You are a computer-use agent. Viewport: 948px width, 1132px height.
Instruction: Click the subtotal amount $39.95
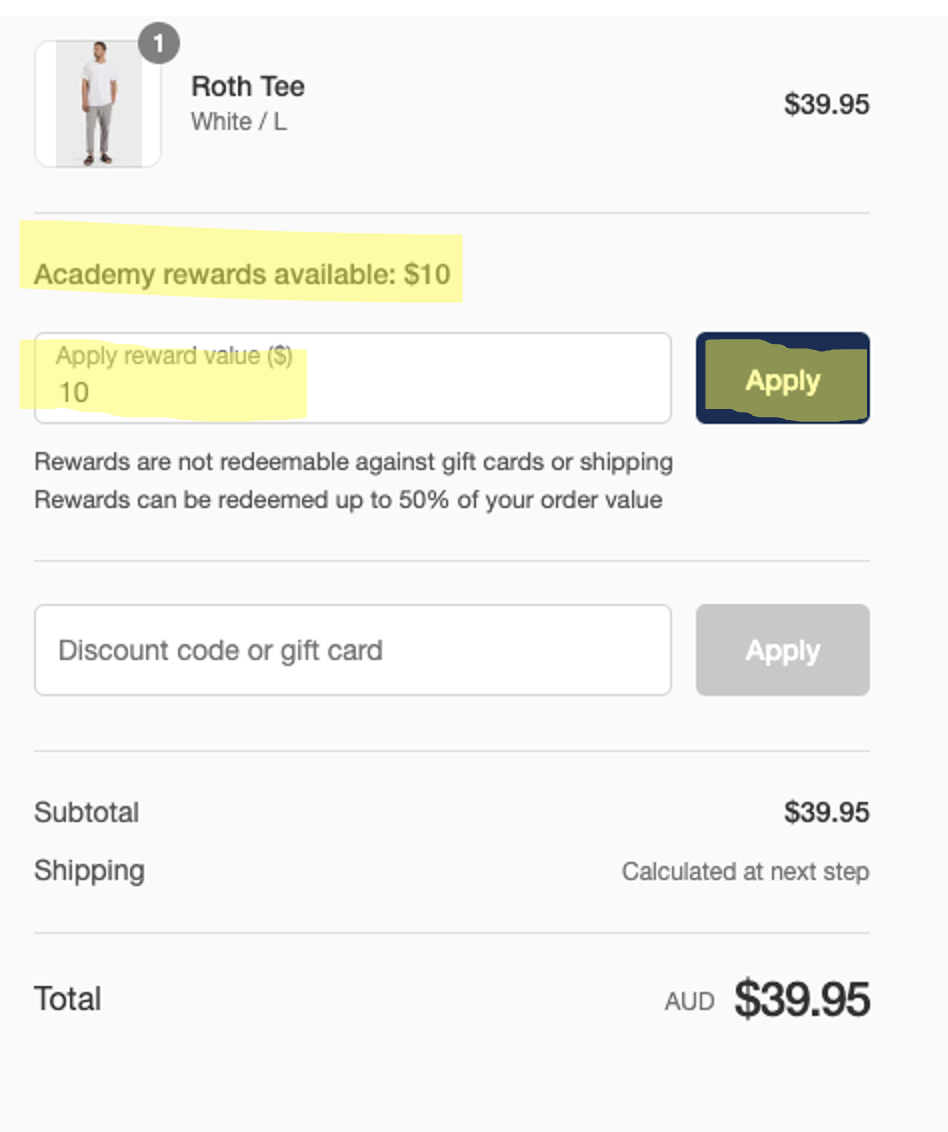click(x=827, y=812)
